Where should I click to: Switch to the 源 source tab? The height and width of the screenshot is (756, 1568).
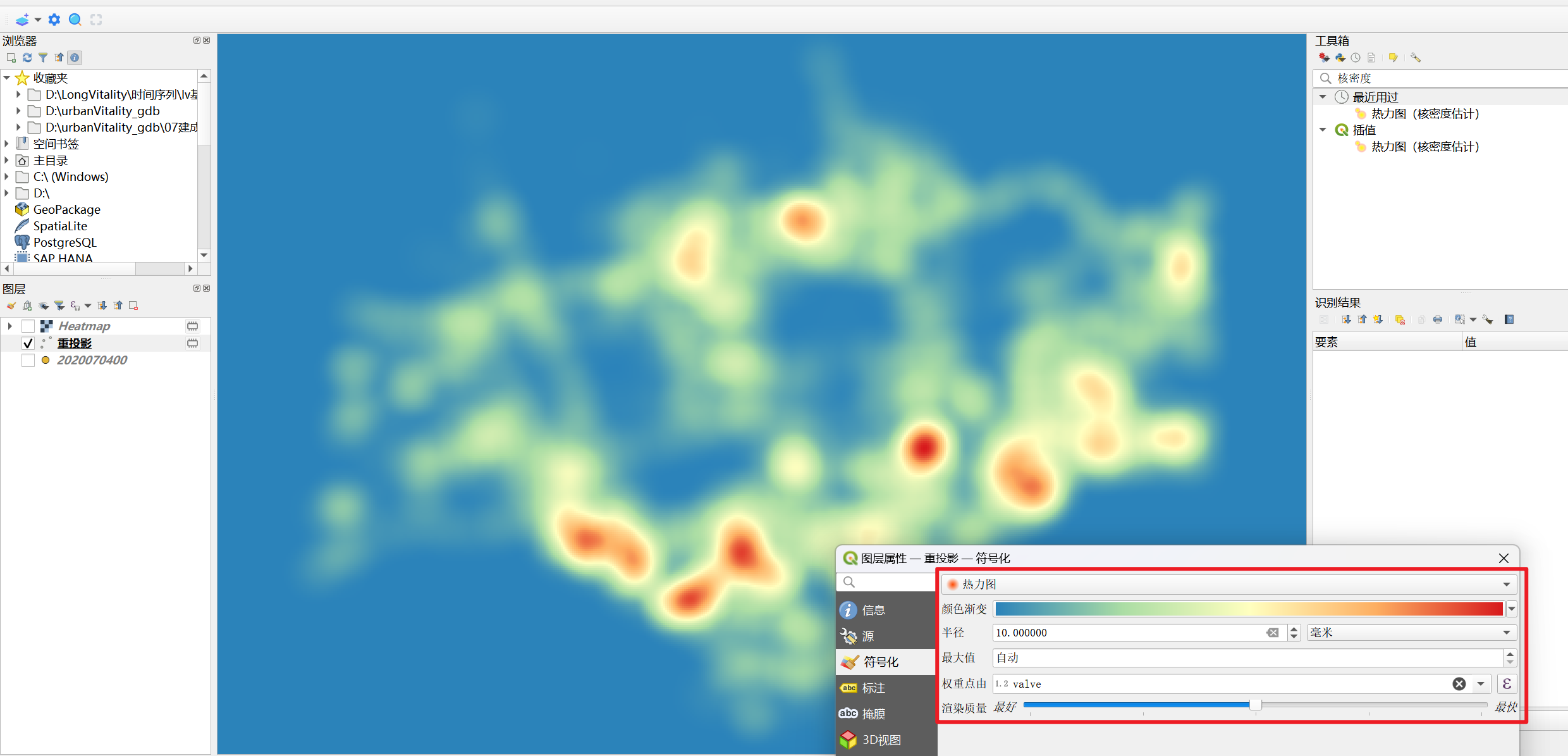point(868,636)
